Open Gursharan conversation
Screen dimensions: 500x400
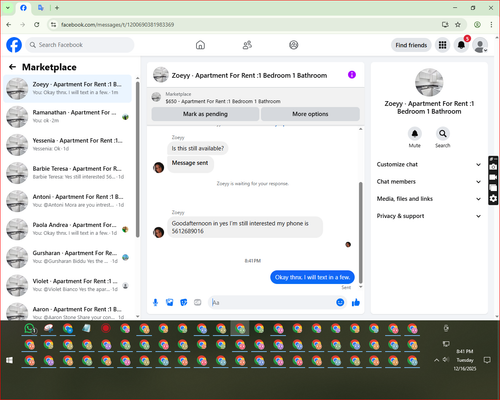tap(68, 257)
